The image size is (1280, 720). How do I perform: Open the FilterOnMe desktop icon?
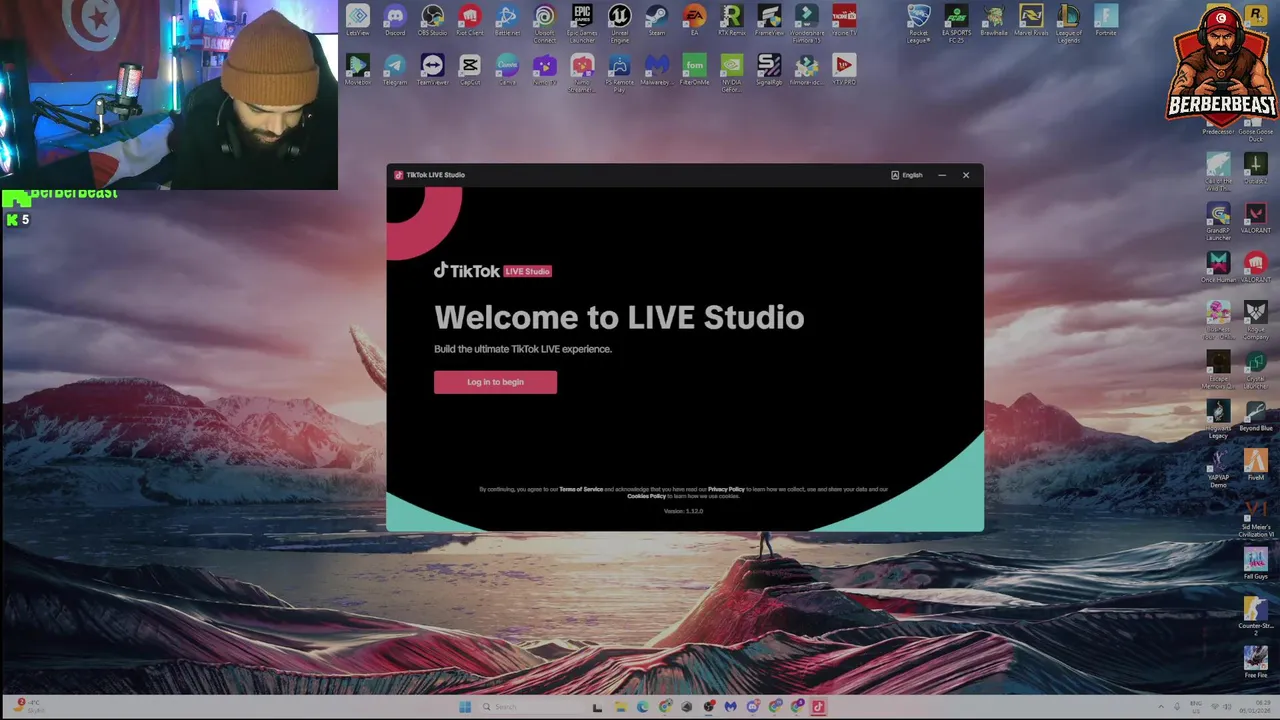(694, 70)
